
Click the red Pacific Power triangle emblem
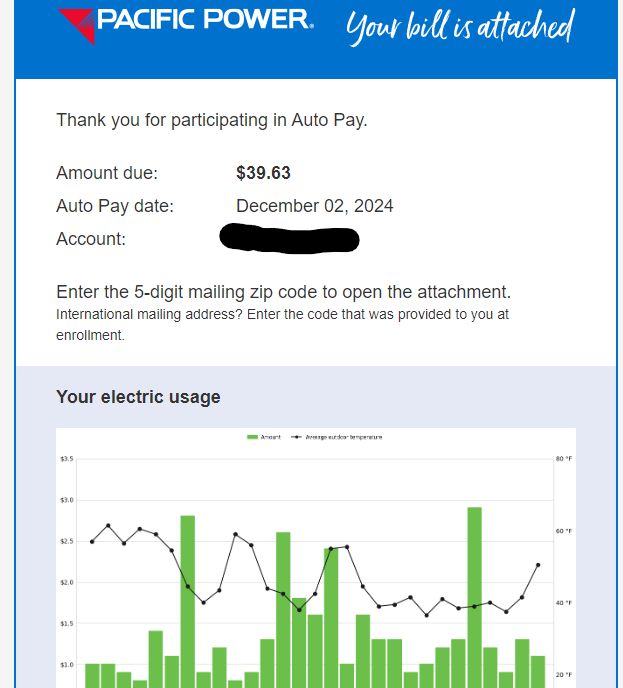[77, 24]
